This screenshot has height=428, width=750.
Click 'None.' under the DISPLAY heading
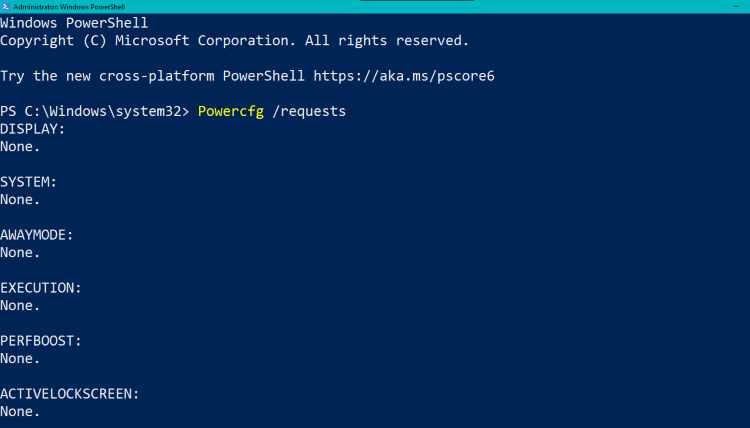coord(20,146)
